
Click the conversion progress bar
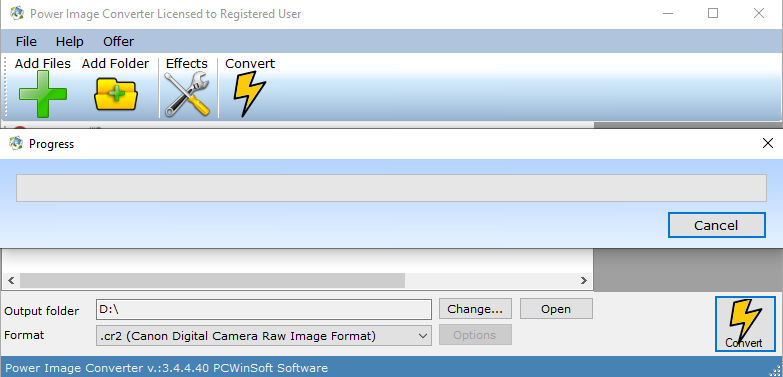coord(392,188)
